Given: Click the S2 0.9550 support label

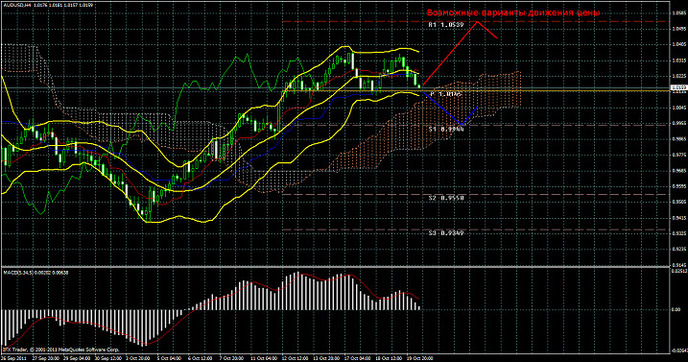Looking at the screenshot, I should click(x=446, y=198).
